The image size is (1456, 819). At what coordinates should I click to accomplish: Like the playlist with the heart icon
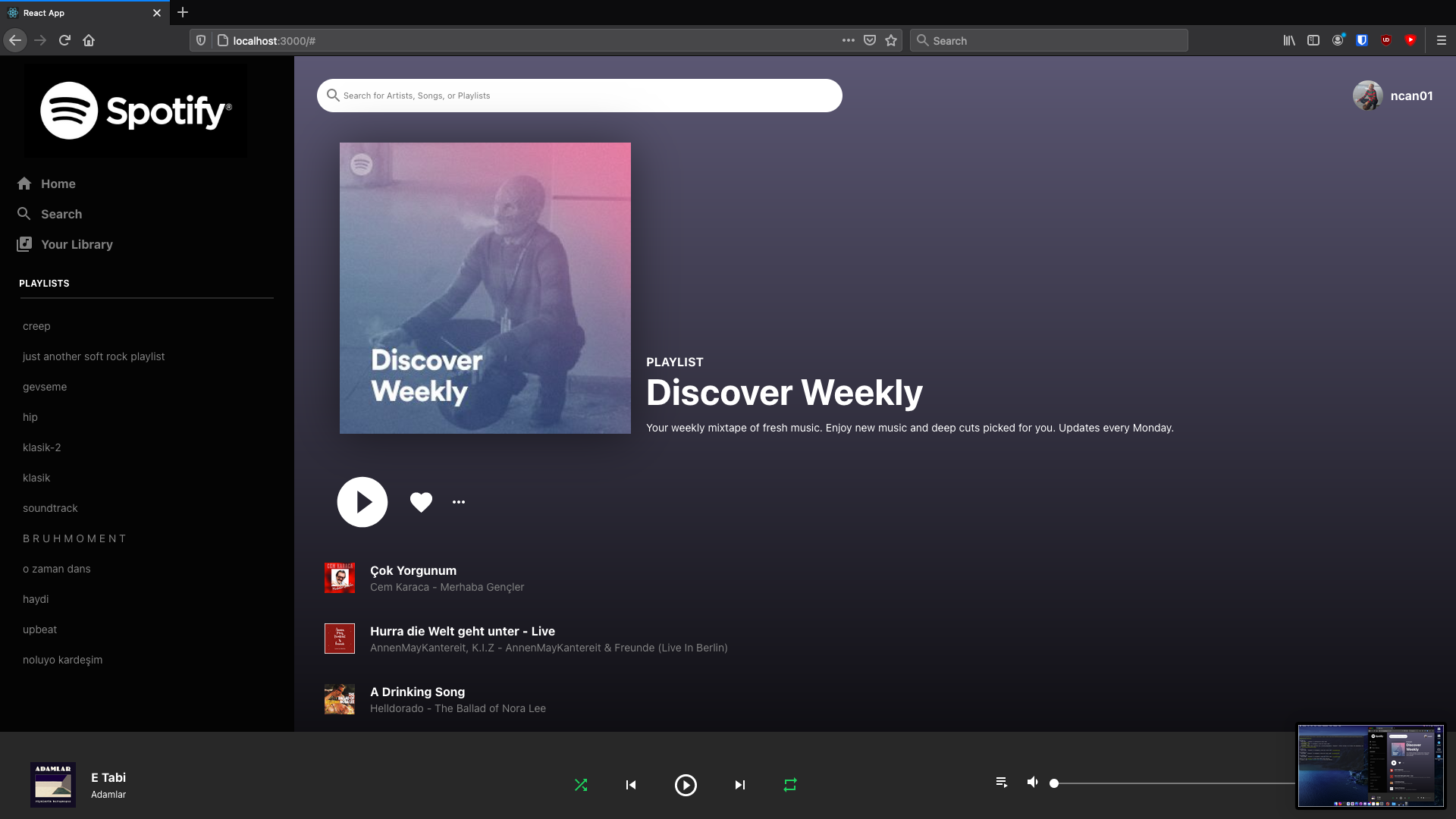point(421,502)
